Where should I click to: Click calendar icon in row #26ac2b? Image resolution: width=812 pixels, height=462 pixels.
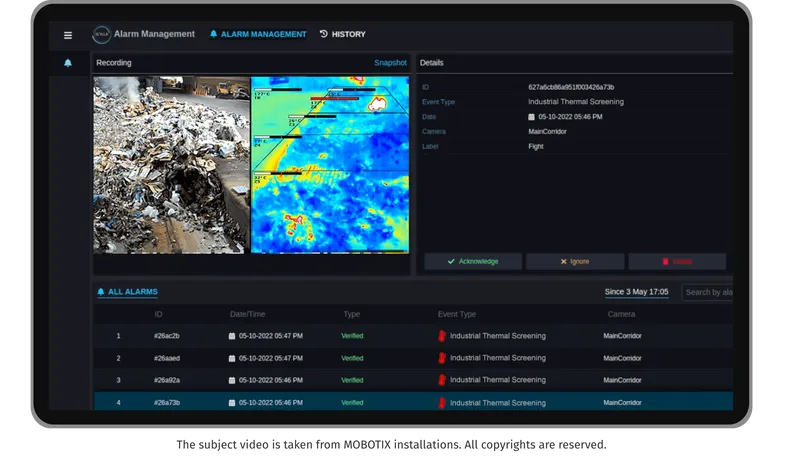coord(232,336)
